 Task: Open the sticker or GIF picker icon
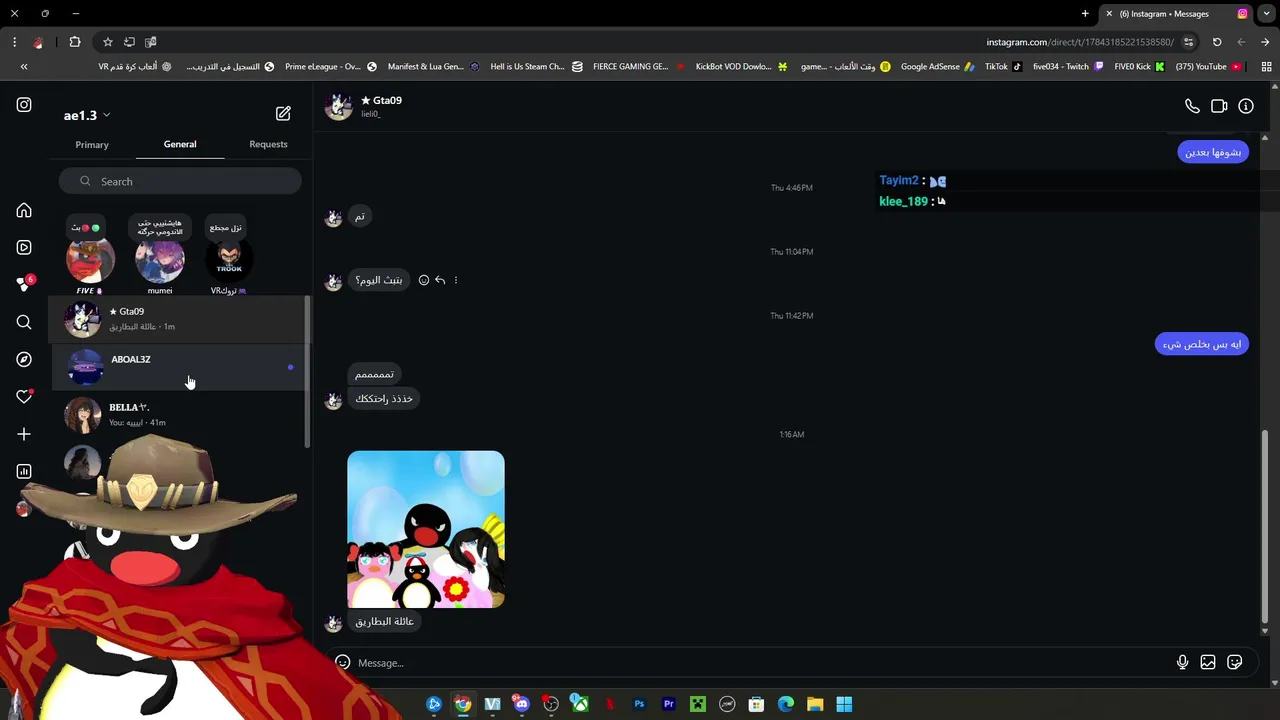click(1235, 662)
